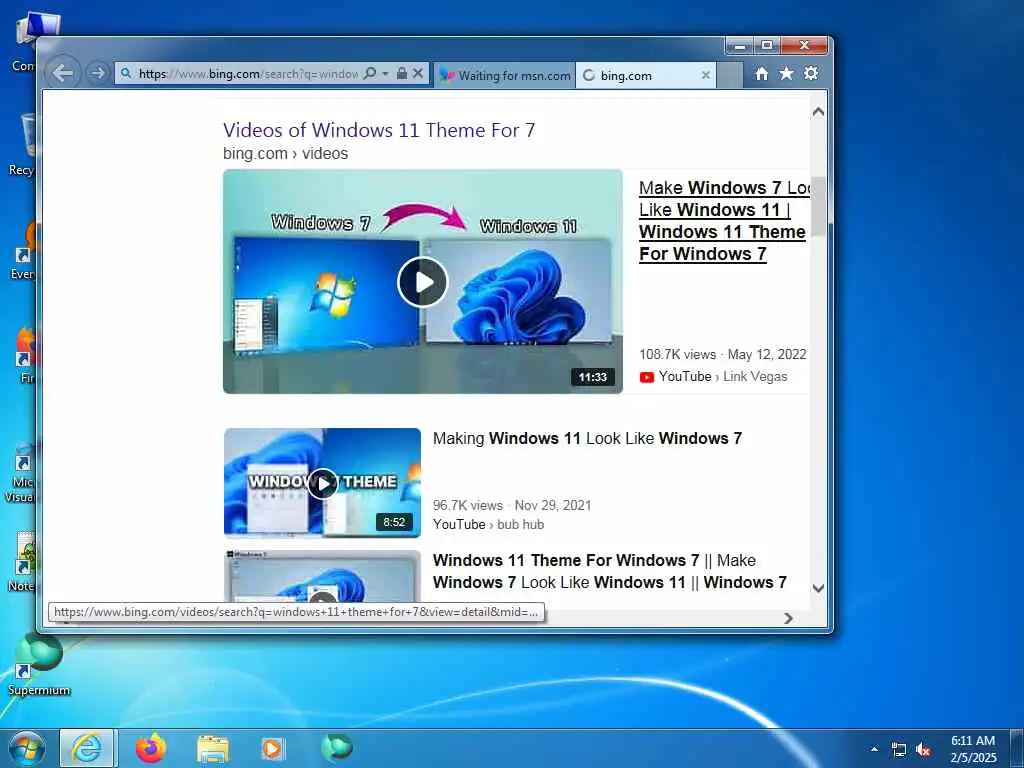Click the third video thumbnail at the bottom
Viewport: 1024px width, 768px height.
(323, 576)
